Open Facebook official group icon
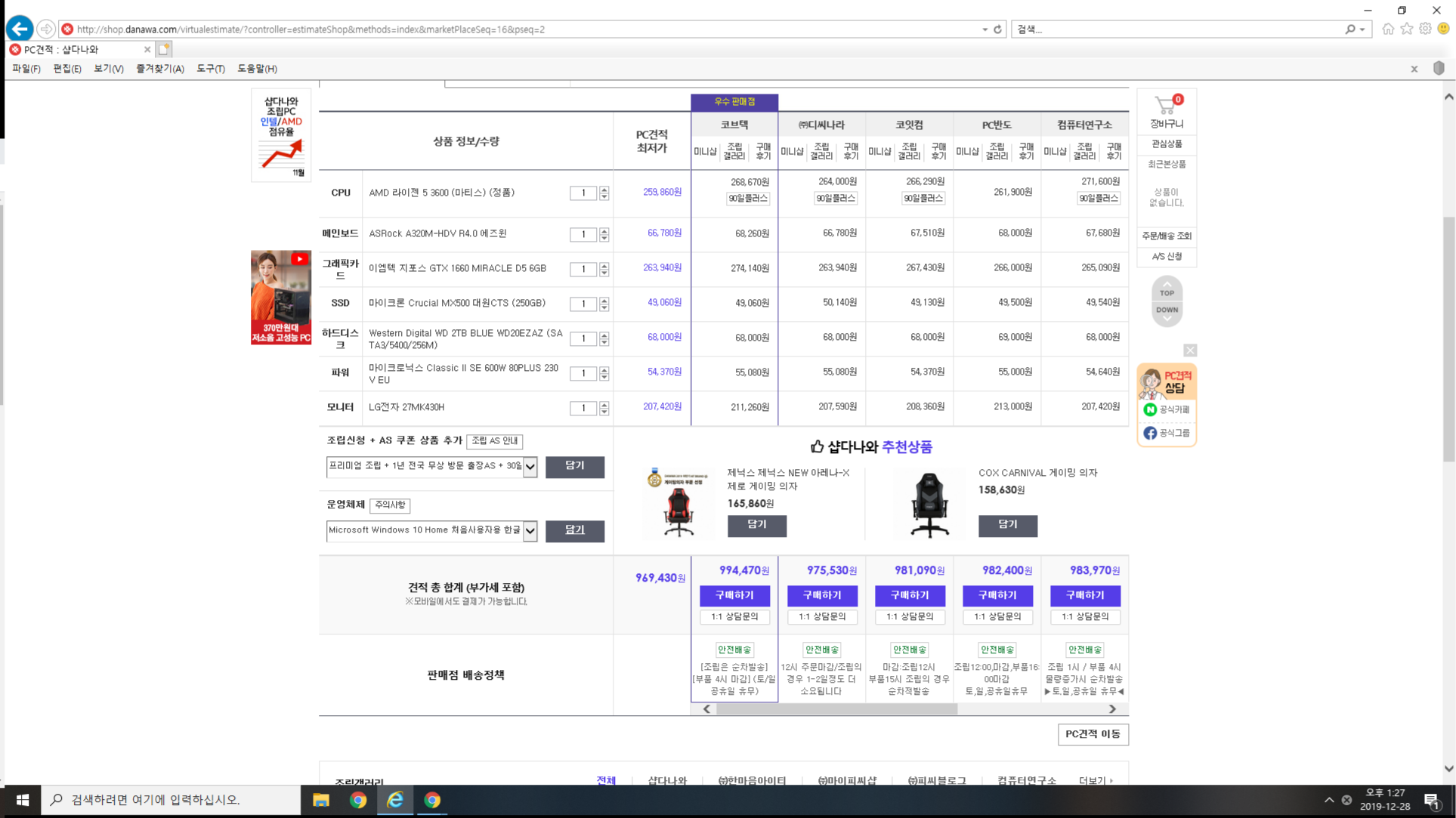Screen dimensions: 1456x818 coord(1150,433)
